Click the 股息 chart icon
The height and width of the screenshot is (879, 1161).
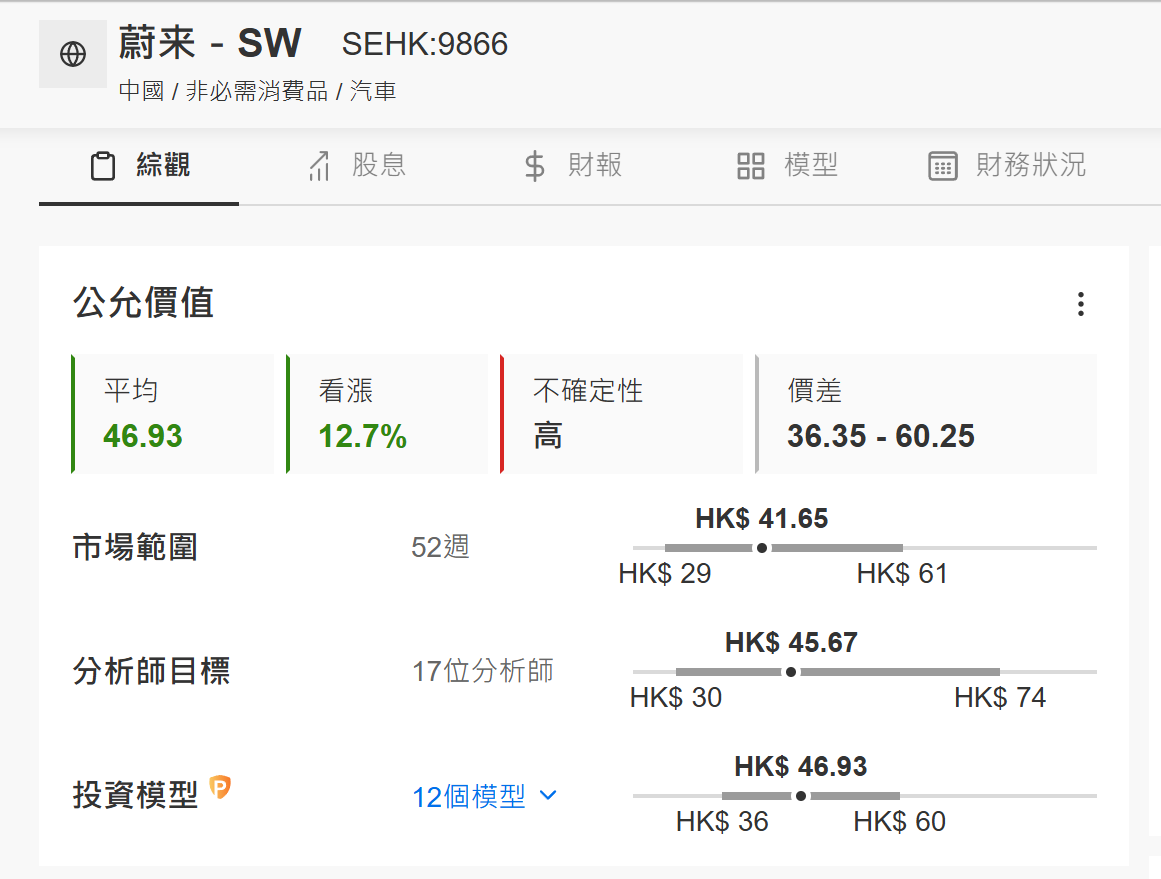tap(319, 166)
